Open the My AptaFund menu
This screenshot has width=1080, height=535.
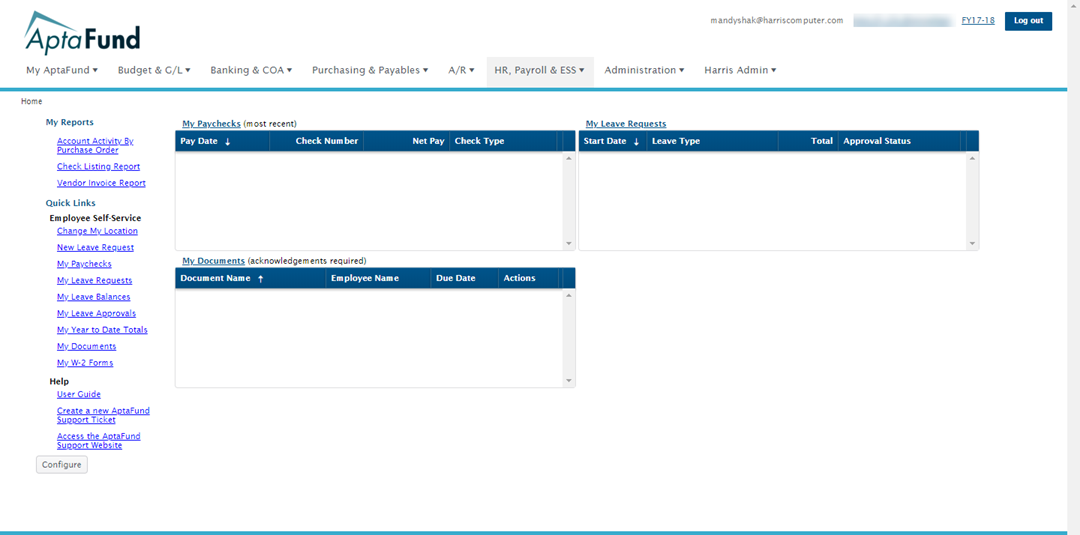click(62, 70)
